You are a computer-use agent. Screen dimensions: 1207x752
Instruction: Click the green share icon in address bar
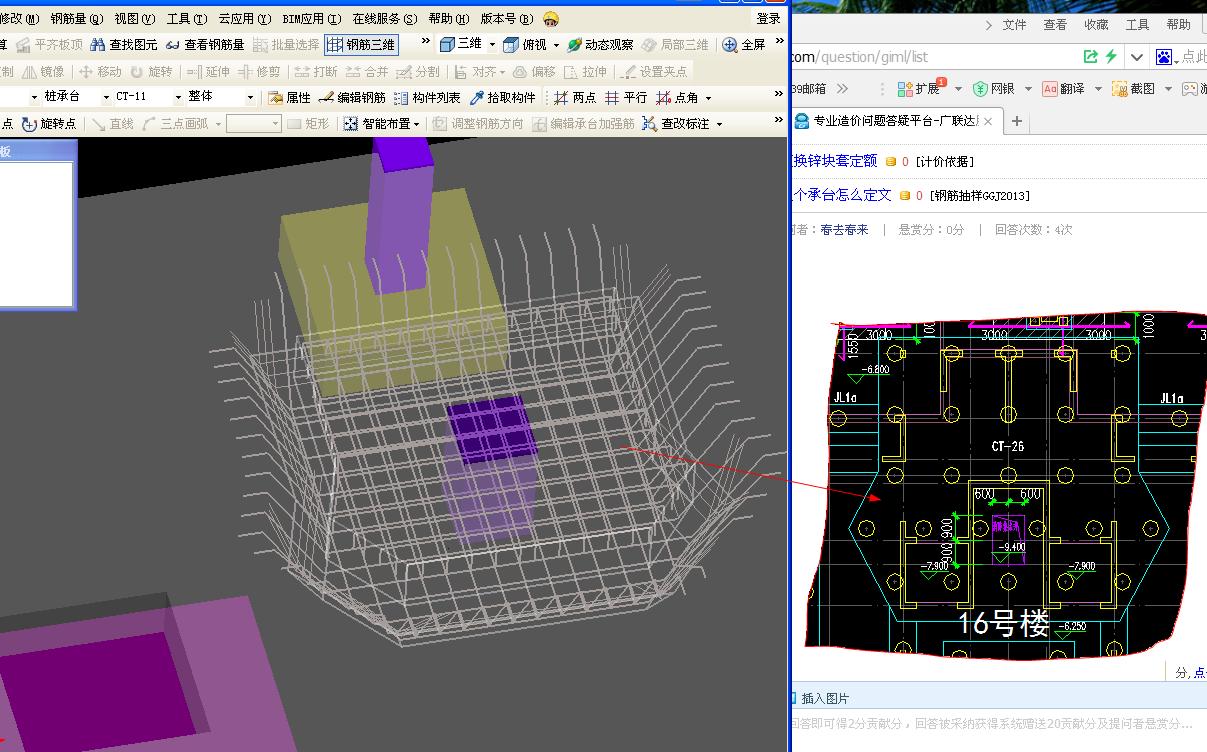(1090, 57)
